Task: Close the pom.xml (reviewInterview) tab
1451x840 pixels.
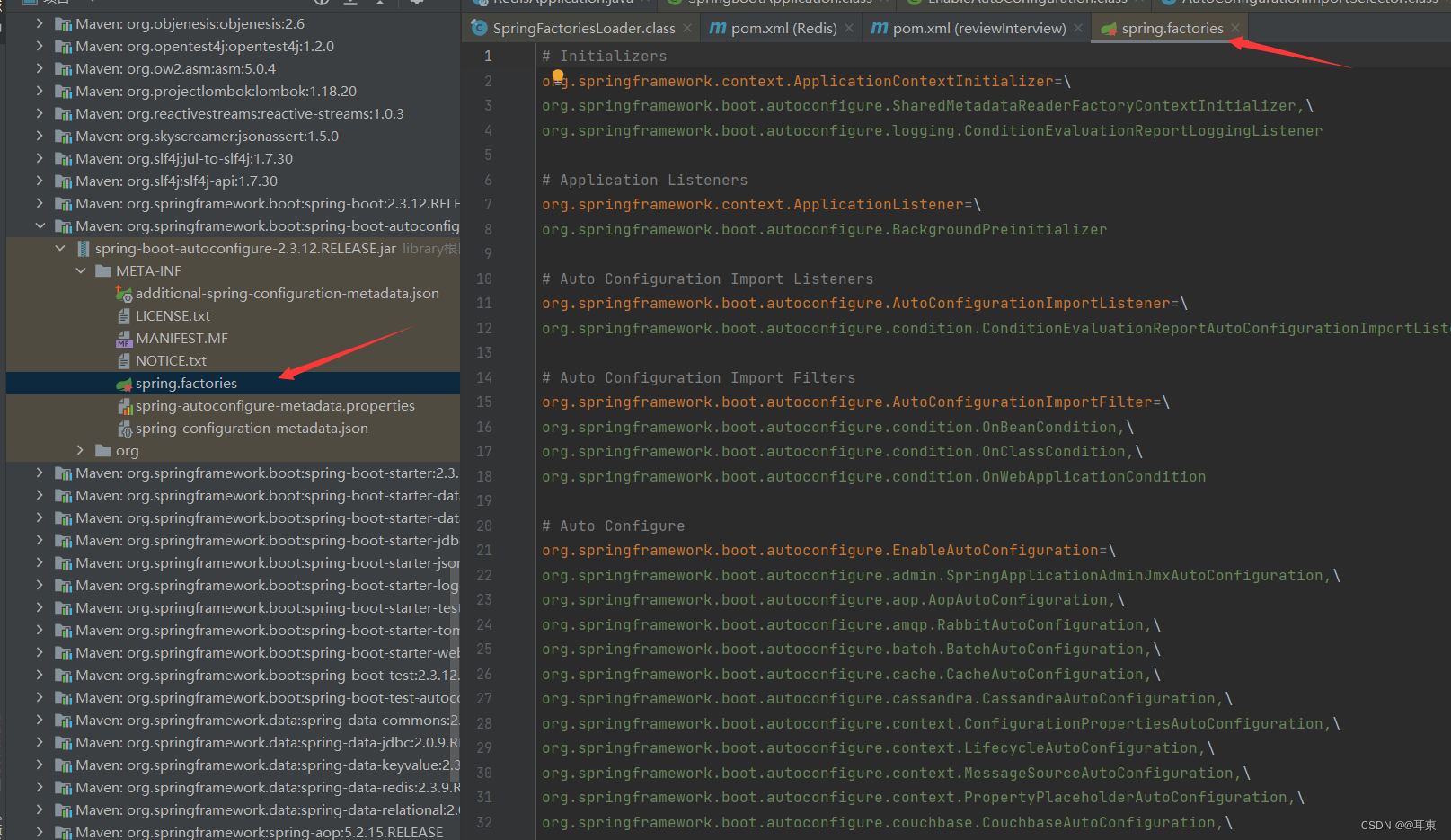Action: pos(1078,29)
